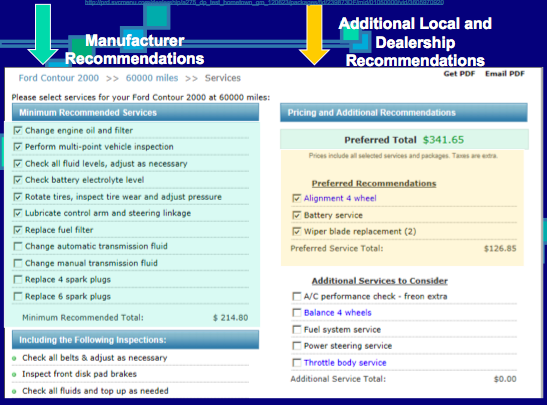Tick Replace 6 spark plugs checkbox
The height and width of the screenshot is (405, 547).
(17, 297)
